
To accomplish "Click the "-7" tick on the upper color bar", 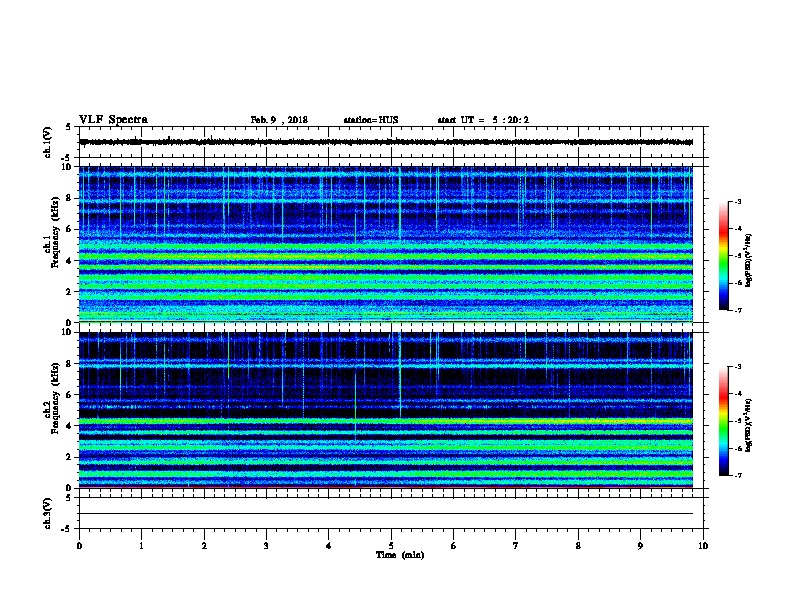I will coord(737,310).
